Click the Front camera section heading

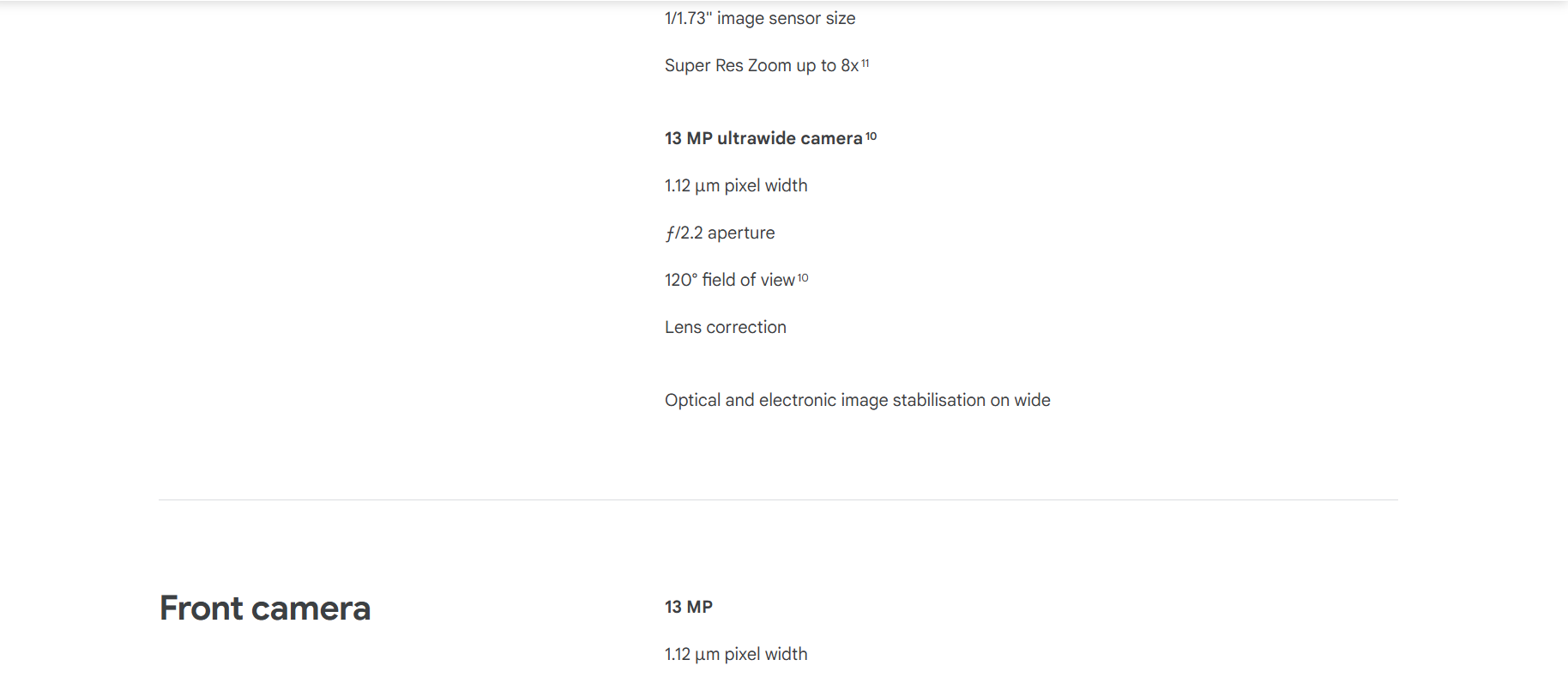click(x=265, y=608)
